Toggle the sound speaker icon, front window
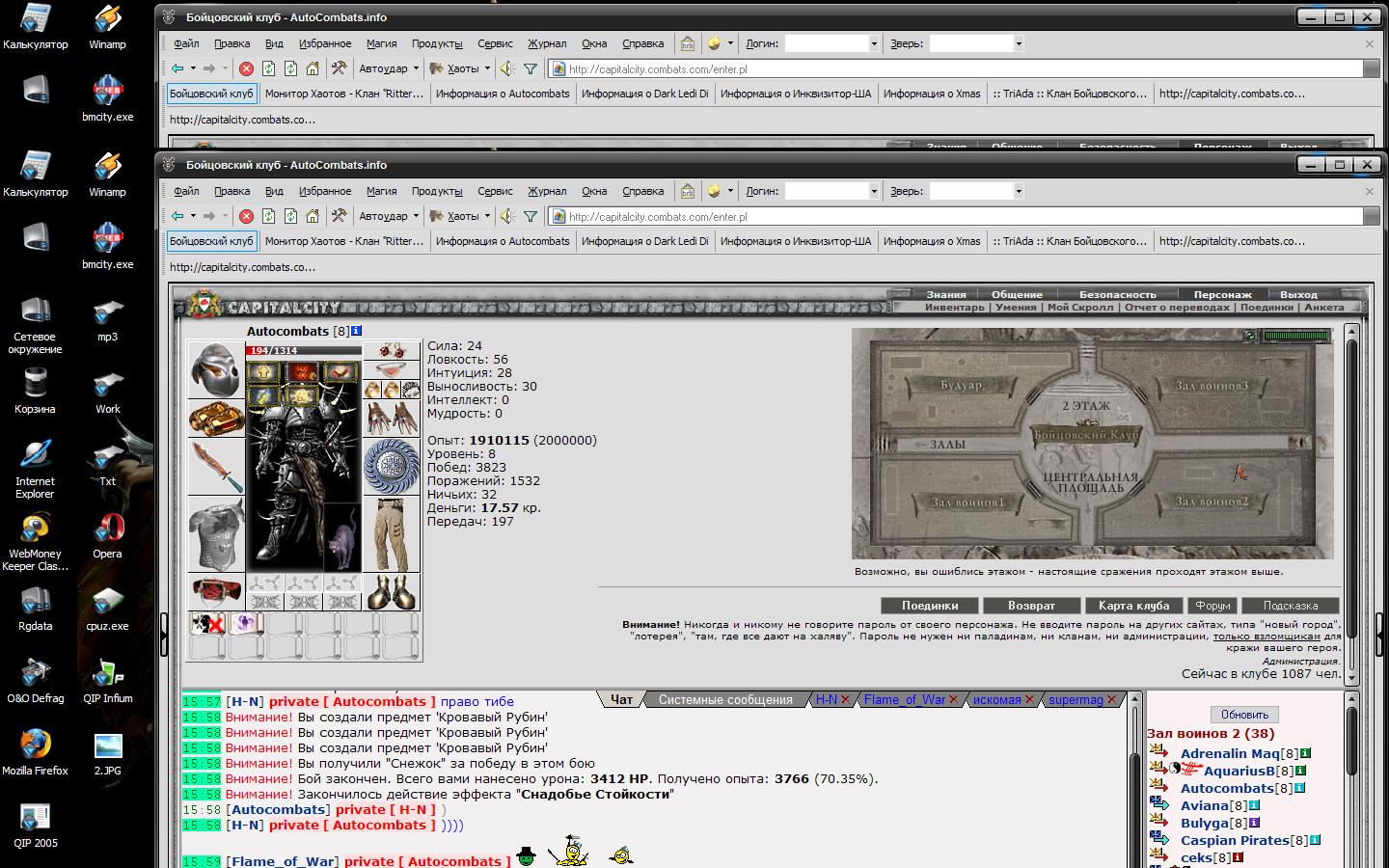The image size is (1389, 868). pos(507,216)
